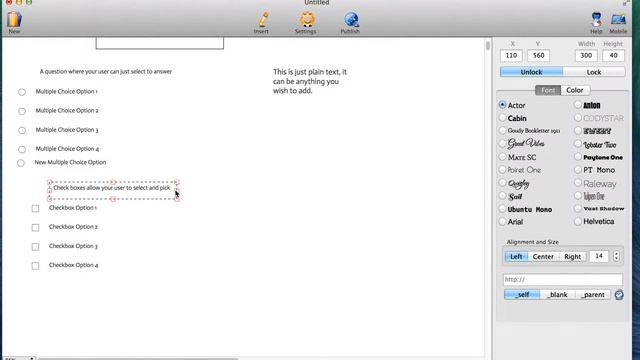The width and height of the screenshot is (640, 360).
Task: Click the New document icon
Action: click(14, 20)
